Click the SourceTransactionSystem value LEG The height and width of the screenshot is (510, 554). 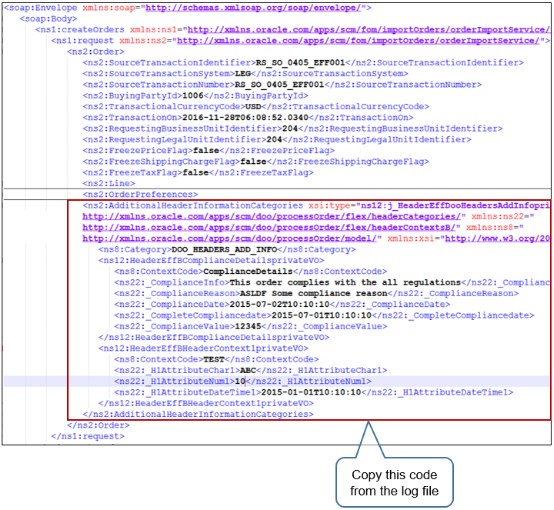pos(243,74)
